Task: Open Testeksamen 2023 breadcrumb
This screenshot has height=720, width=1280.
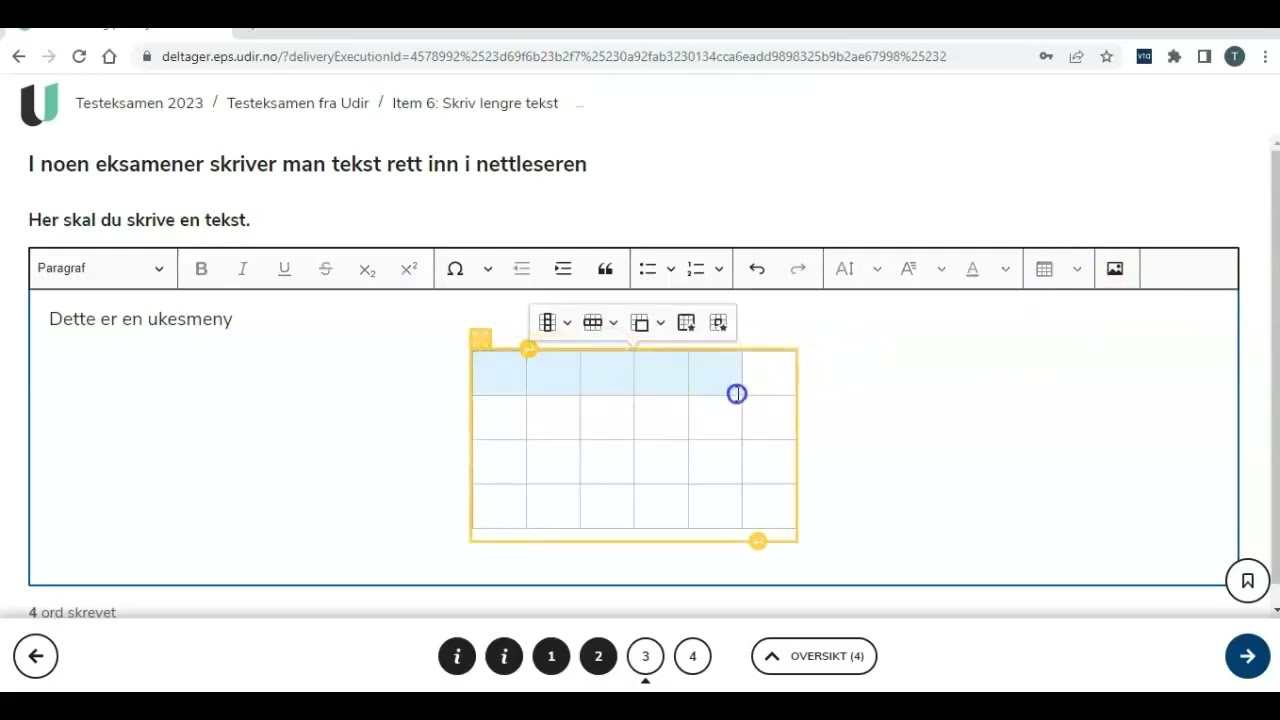Action: (139, 103)
